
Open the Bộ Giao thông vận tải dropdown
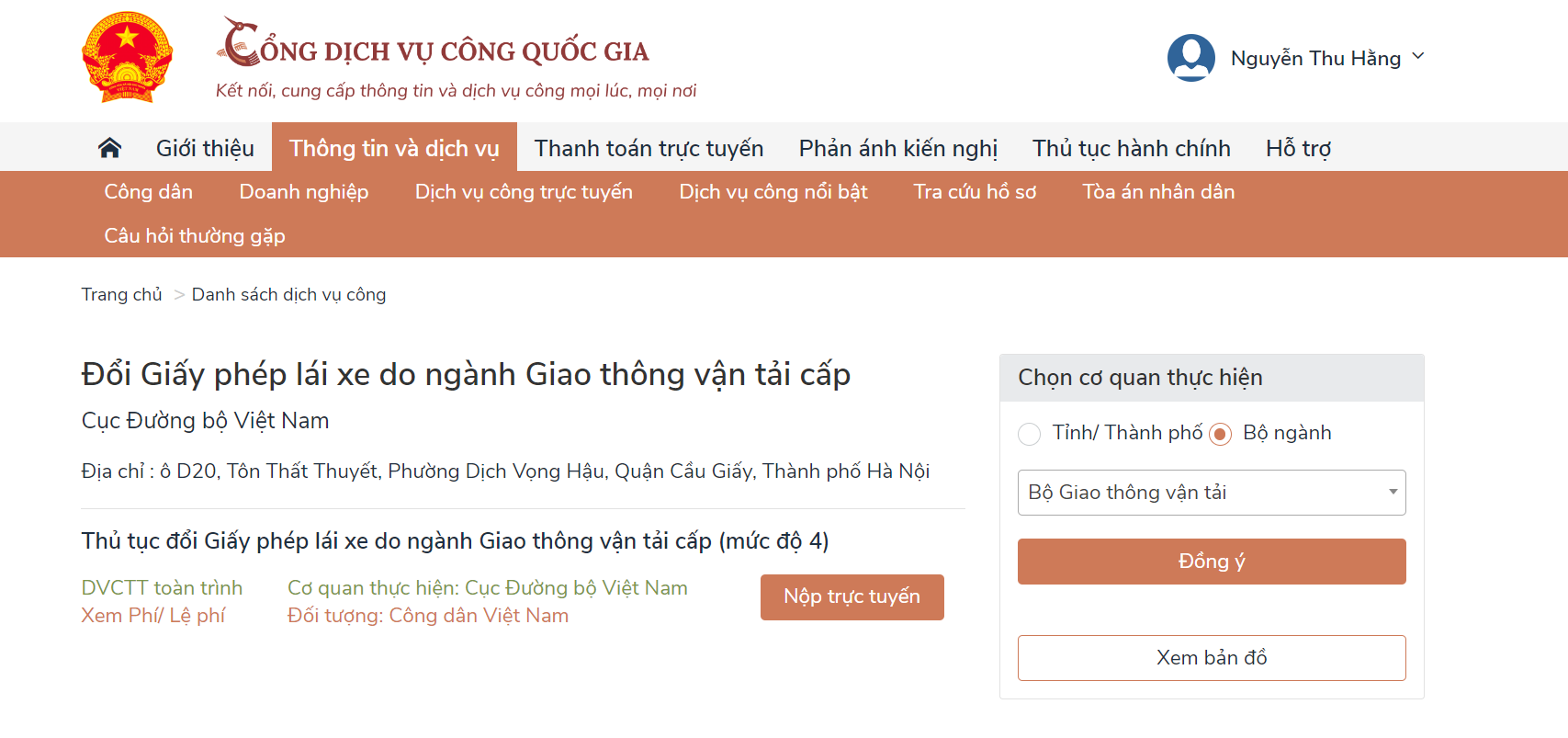pyautogui.click(x=1211, y=493)
